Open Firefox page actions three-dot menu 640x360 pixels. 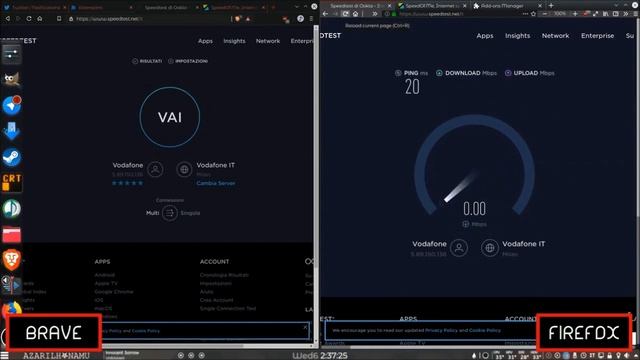click(525, 13)
